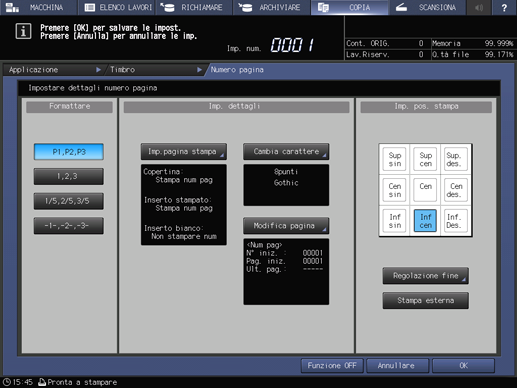Click the SCANSIONA scanner icon
517x388 pixels.
point(401,7)
